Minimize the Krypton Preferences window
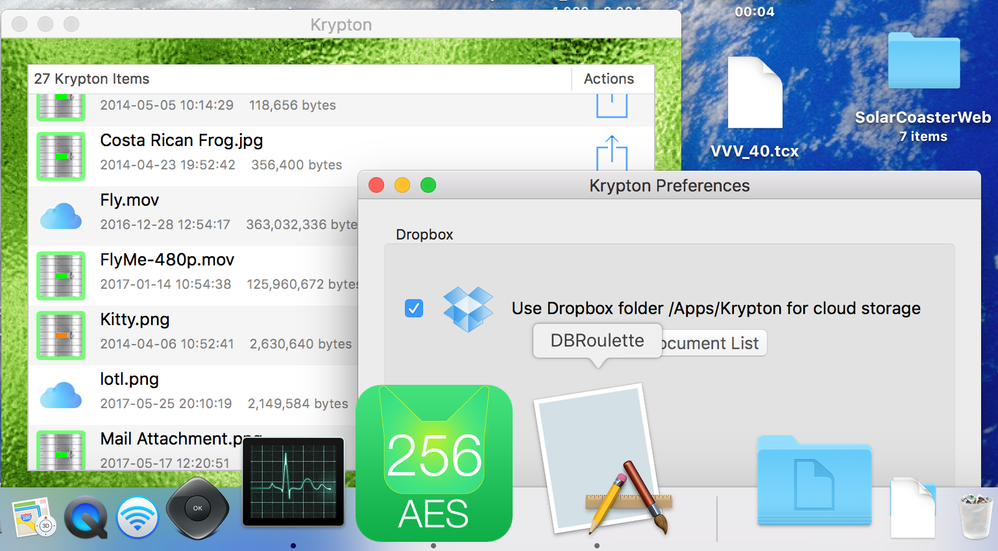The height and width of the screenshot is (551, 998). coord(402,185)
